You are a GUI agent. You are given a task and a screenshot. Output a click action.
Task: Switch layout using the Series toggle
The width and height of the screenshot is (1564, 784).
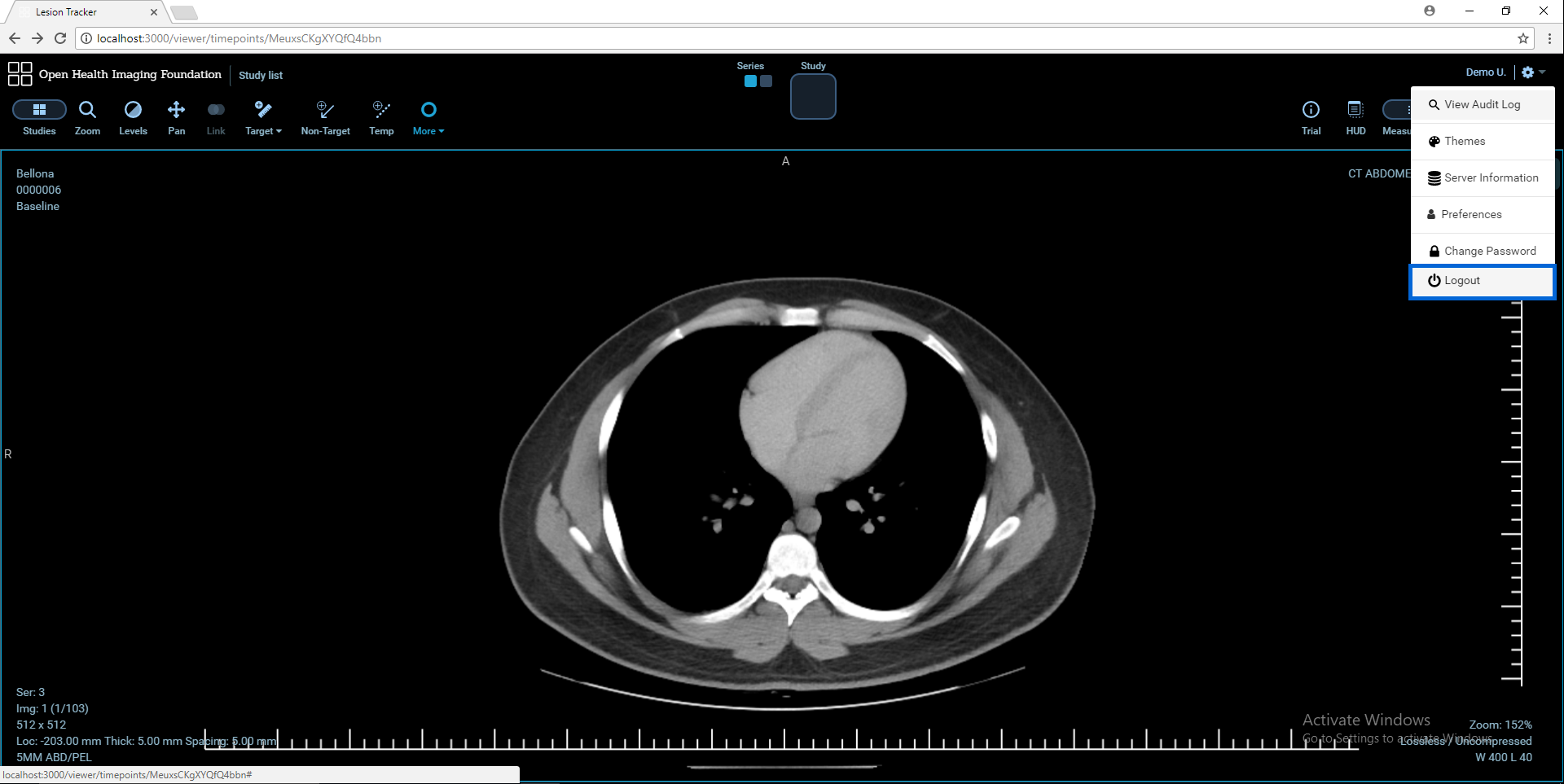758,81
